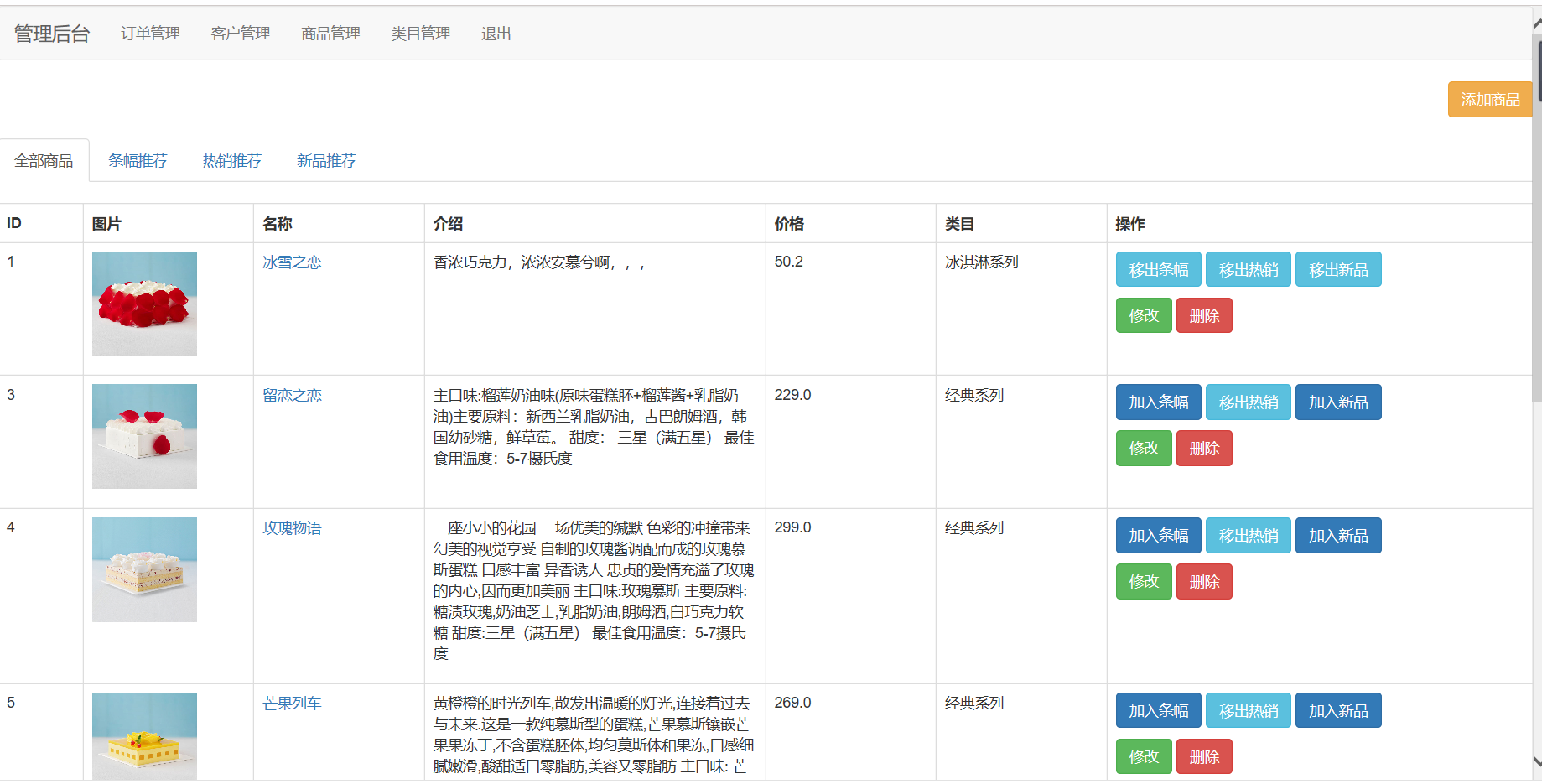Image resolution: width=1542 pixels, height=784 pixels.
Task: Click 退出 to log out
Action: click(x=496, y=34)
